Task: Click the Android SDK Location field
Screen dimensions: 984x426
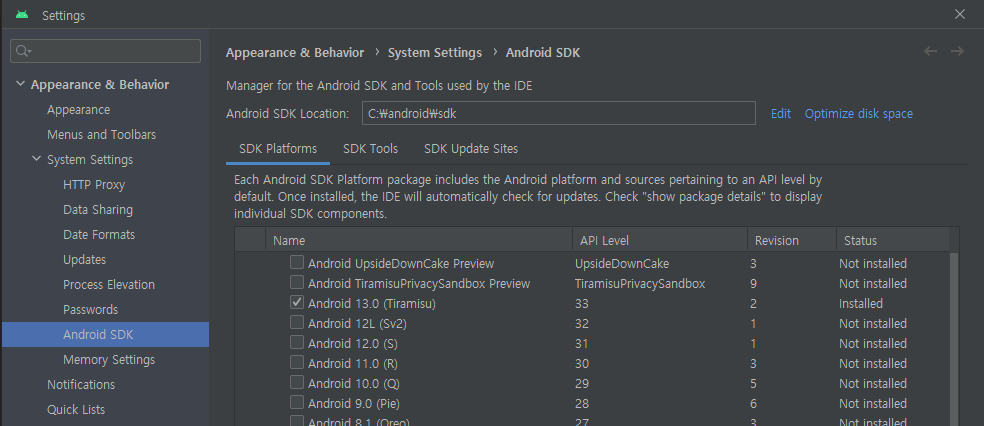Action: [559, 114]
